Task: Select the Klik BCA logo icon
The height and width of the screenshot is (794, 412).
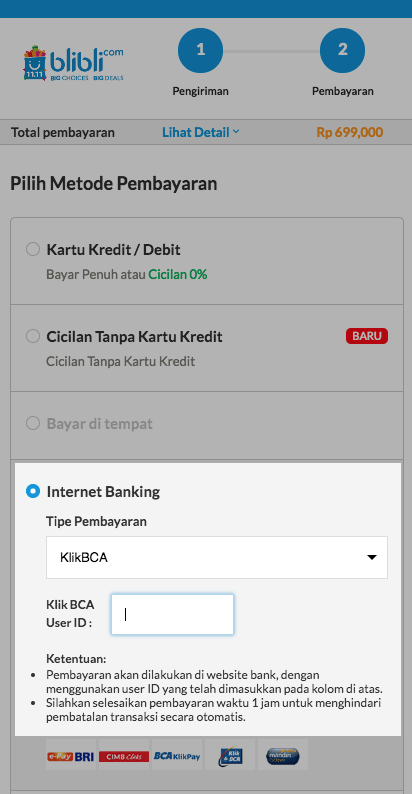Action: pyautogui.click(x=230, y=757)
